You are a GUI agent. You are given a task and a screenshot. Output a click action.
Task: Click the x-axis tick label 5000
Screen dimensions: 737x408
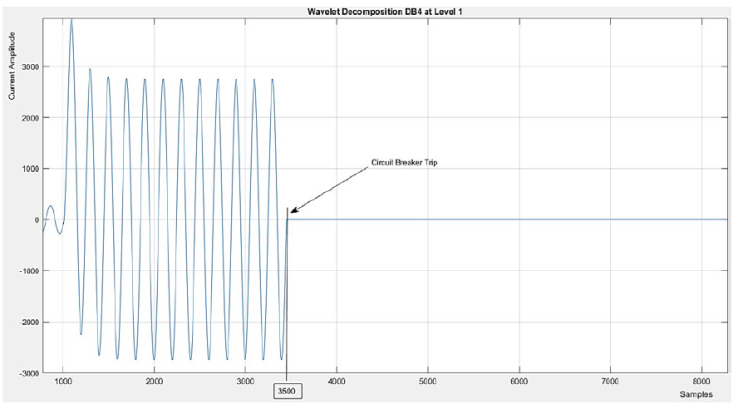pyautogui.click(x=428, y=382)
